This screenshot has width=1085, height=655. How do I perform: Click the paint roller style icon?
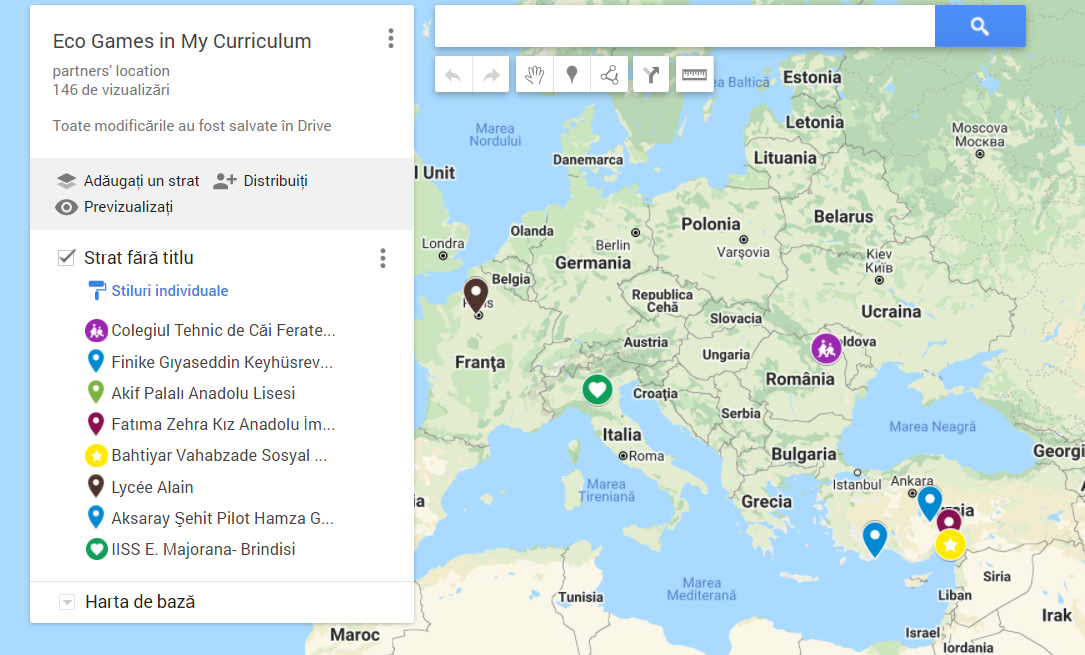[97, 290]
